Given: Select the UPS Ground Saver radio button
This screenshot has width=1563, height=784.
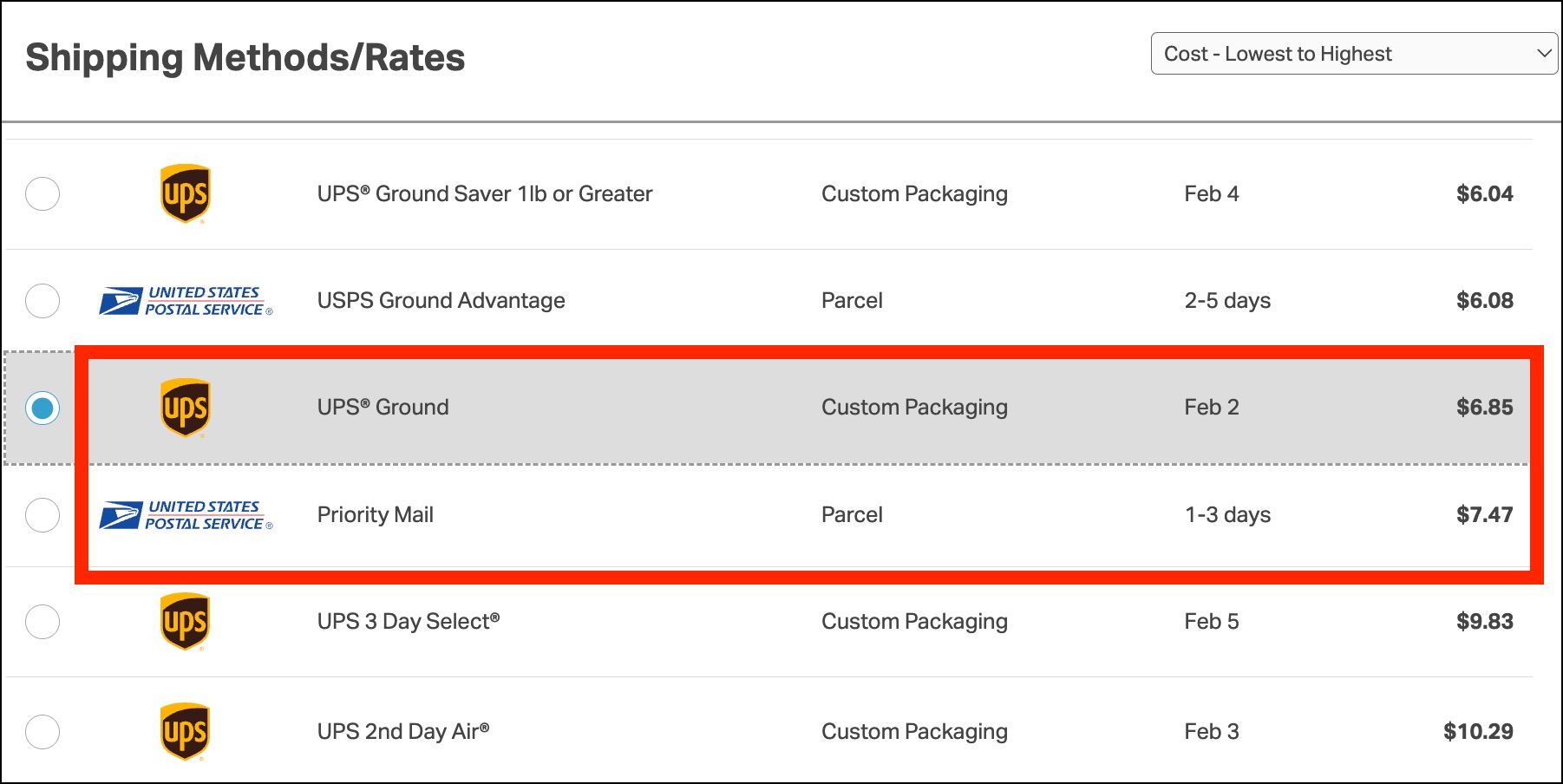Looking at the screenshot, I should 43,193.
